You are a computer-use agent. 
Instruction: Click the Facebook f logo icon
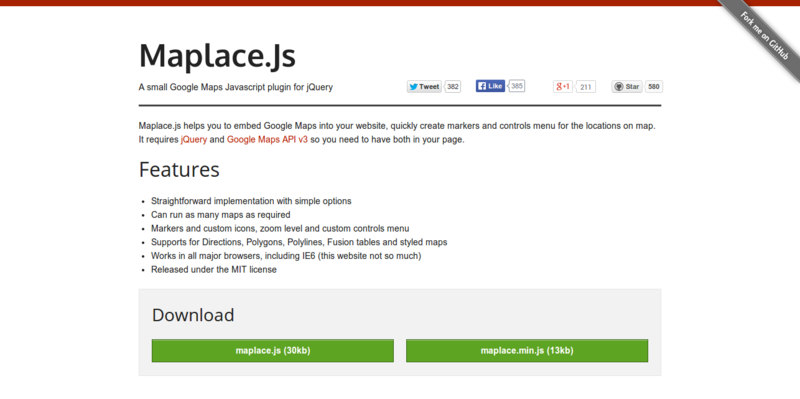click(x=482, y=86)
